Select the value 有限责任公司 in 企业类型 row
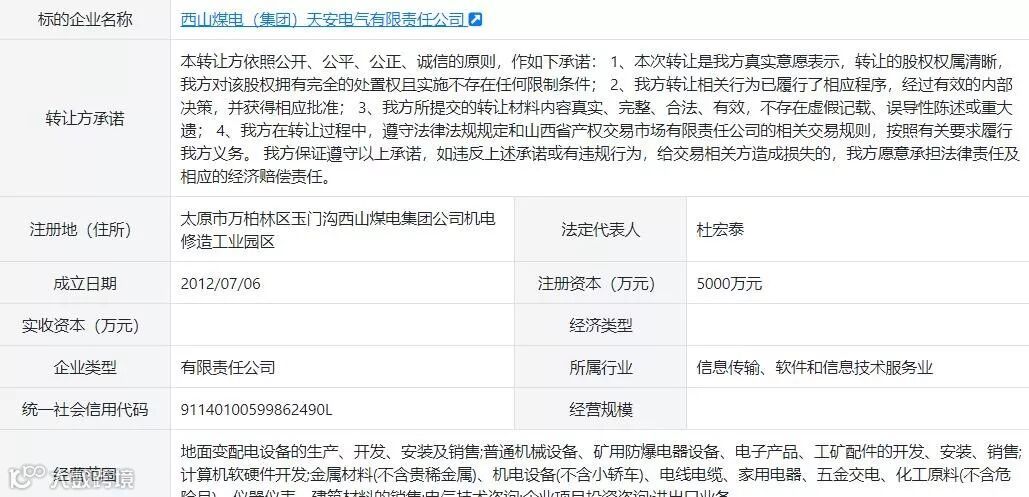The height and width of the screenshot is (497, 1029). tap(228, 367)
